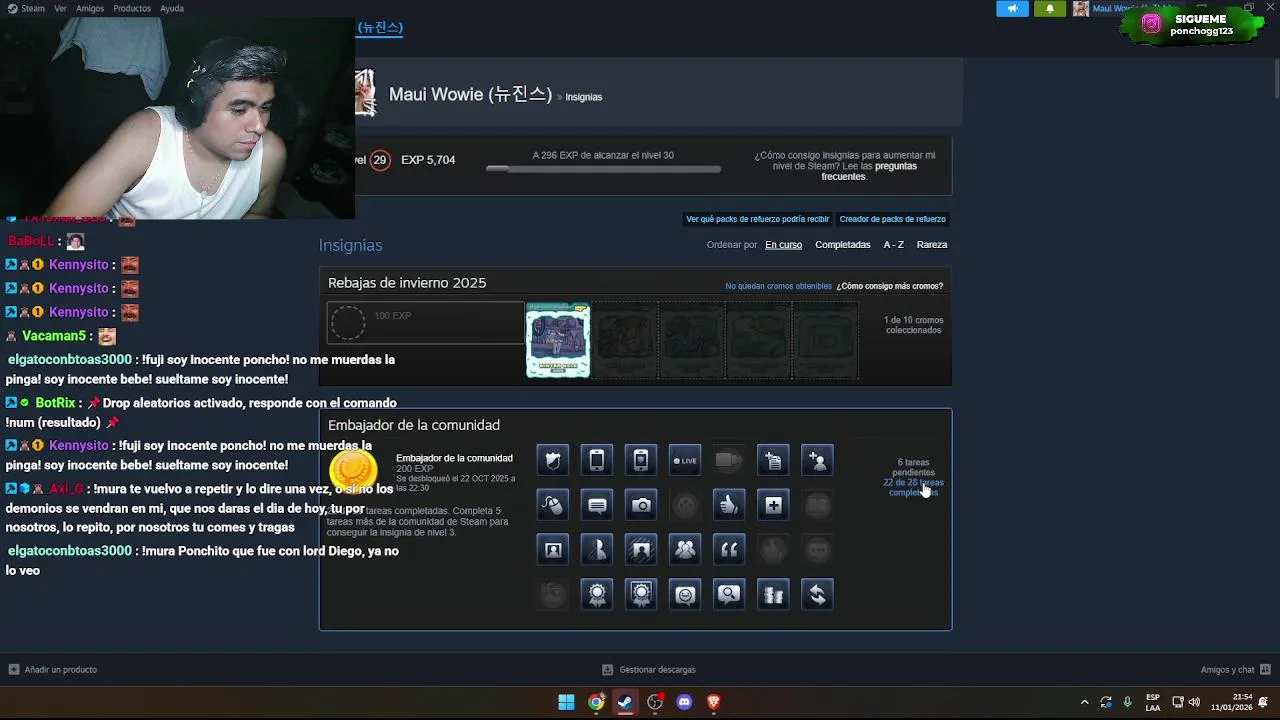Click the 22 de 28 tareas completadas link
Screen dimensions: 1280x720
(913, 487)
